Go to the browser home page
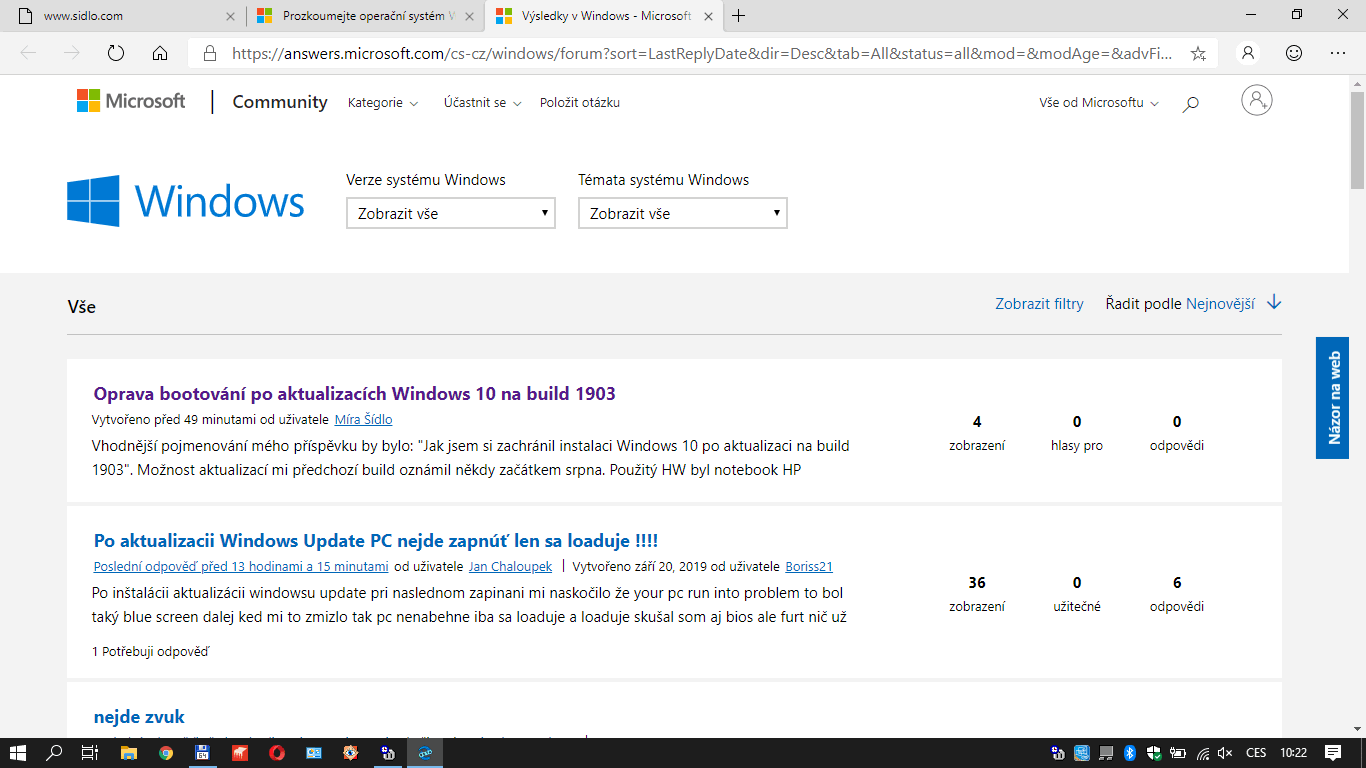Screen dimensions: 1366x768 point(159,53)
